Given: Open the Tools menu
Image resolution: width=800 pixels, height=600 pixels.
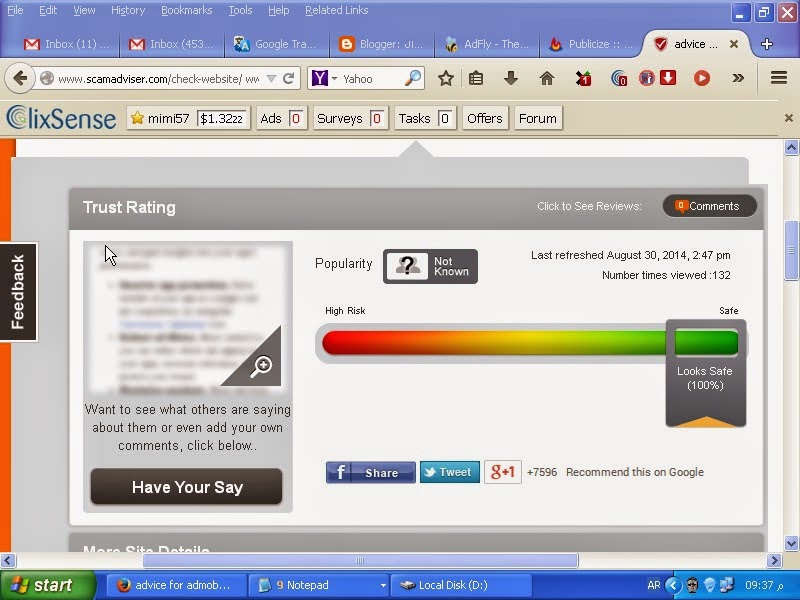Looking at the screenshot, I should [240, 10].
